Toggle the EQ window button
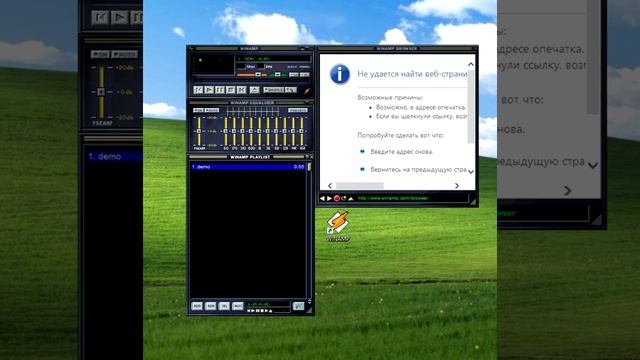The image size is (640, 360). click(294, 75)
